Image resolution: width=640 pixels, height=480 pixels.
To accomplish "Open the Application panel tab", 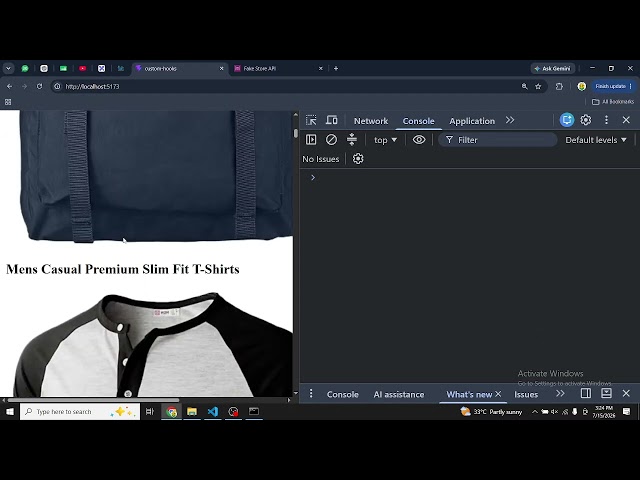I will (x=472, y=121).
